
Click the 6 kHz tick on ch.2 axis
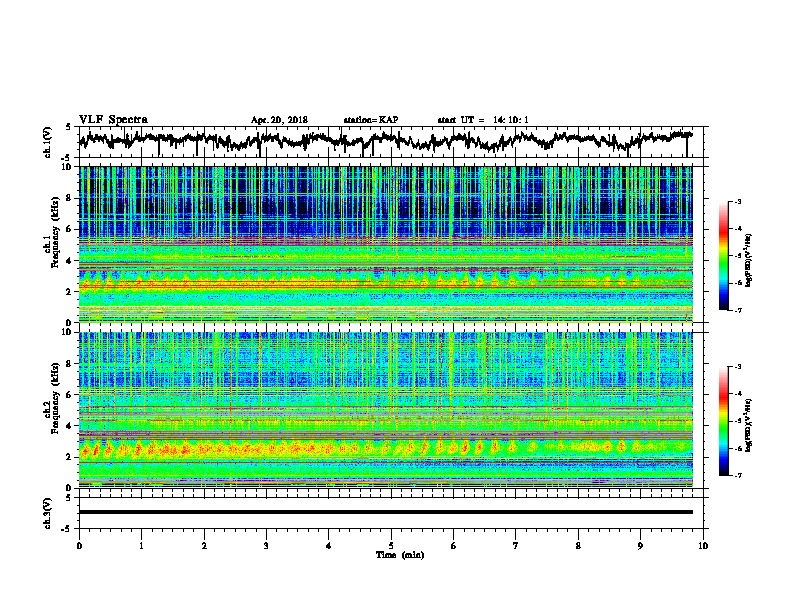click(x=71, y=394)
